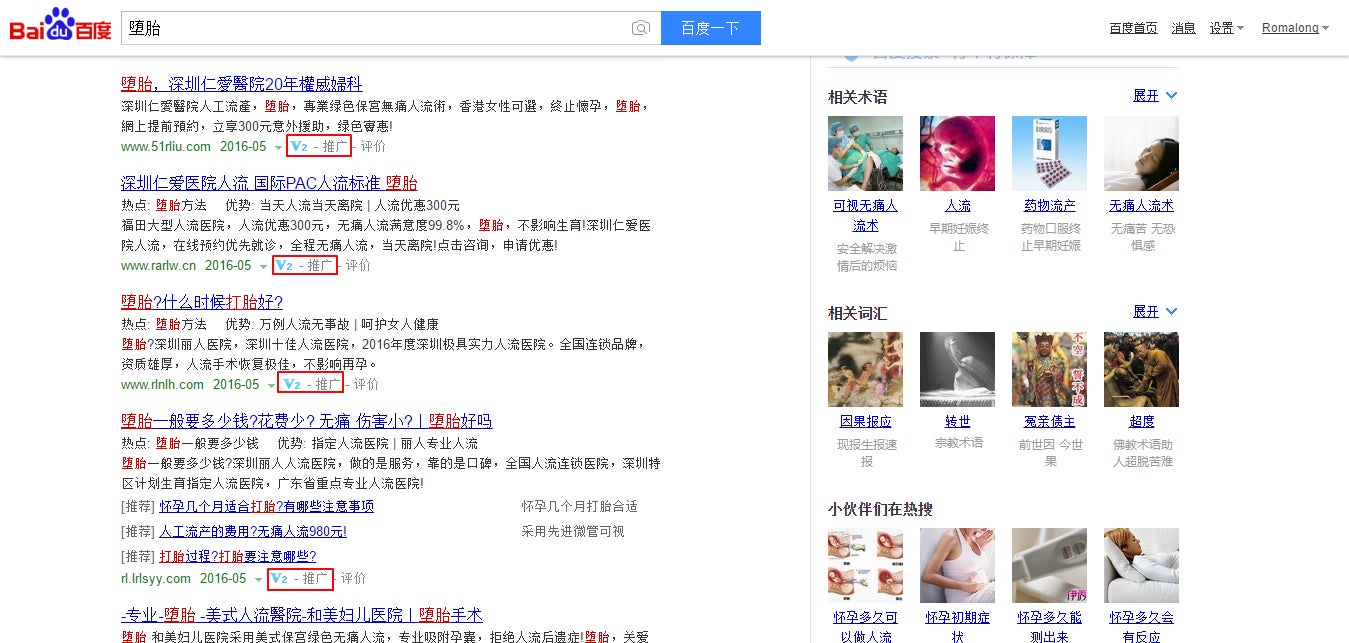Open sublink 怀孕几个月适合打胎?有哪些注意事项
The height and width of the screenshot is (643, 1349).
tap(266, 507)
